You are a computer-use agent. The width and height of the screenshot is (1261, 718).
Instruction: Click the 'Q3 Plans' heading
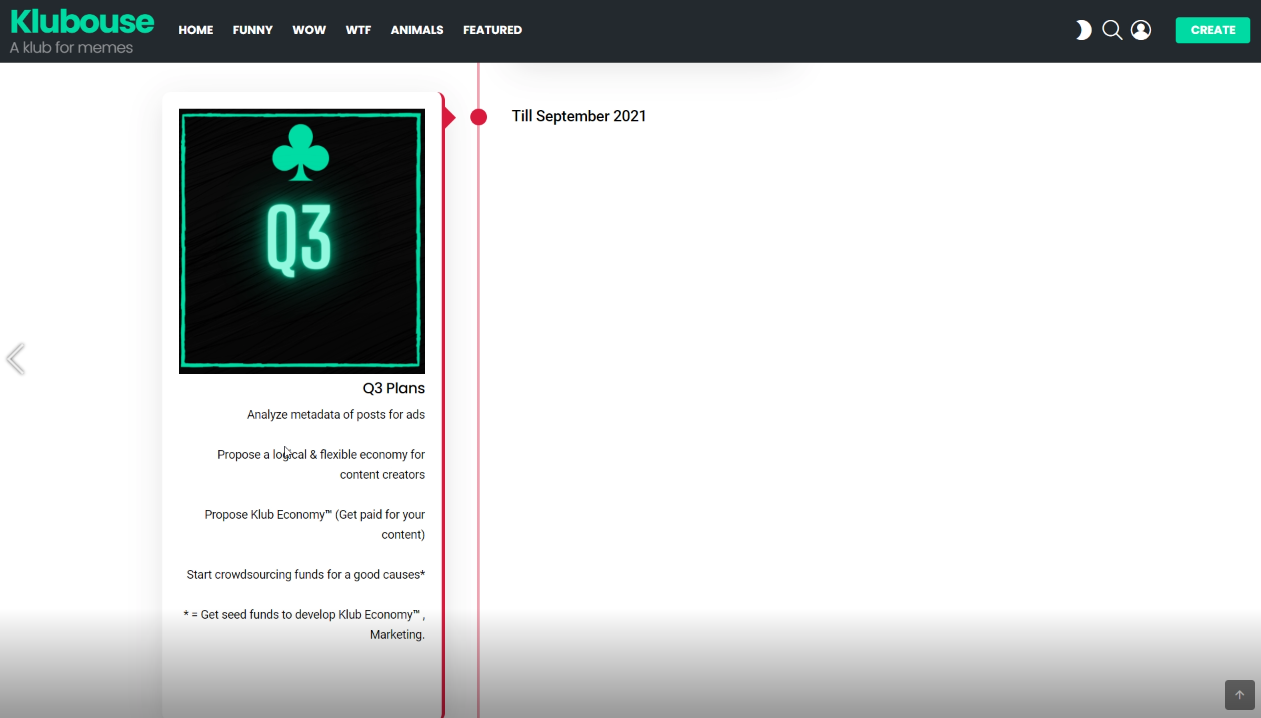(394, 388)
